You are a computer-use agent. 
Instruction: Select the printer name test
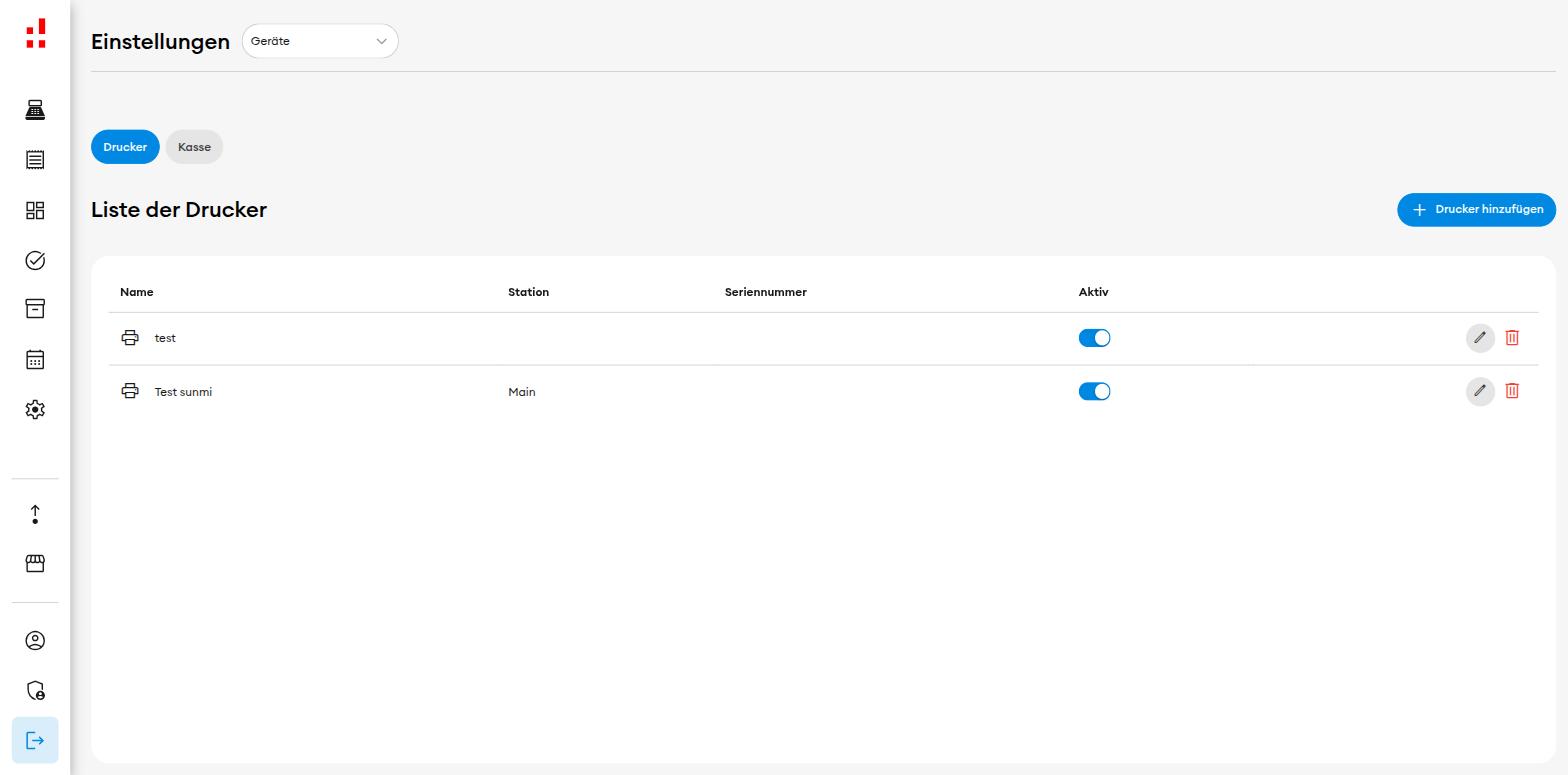165,338
